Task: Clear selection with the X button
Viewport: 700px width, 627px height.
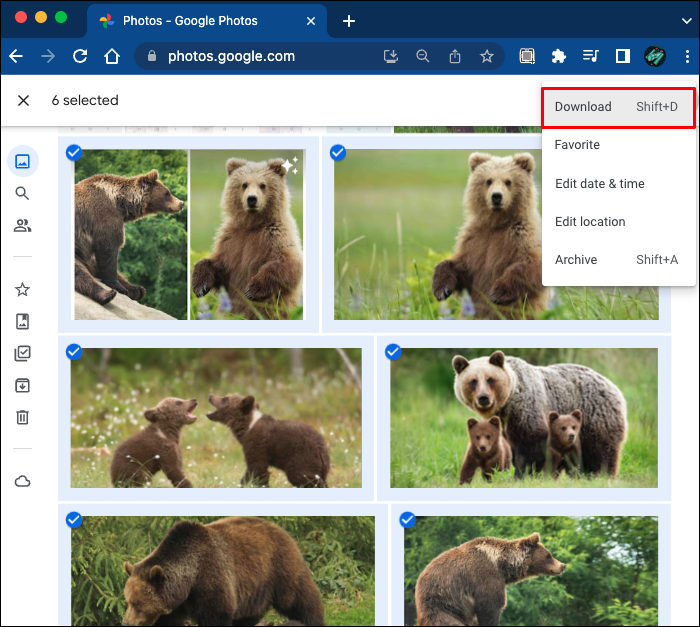Action: coord(24,100)
